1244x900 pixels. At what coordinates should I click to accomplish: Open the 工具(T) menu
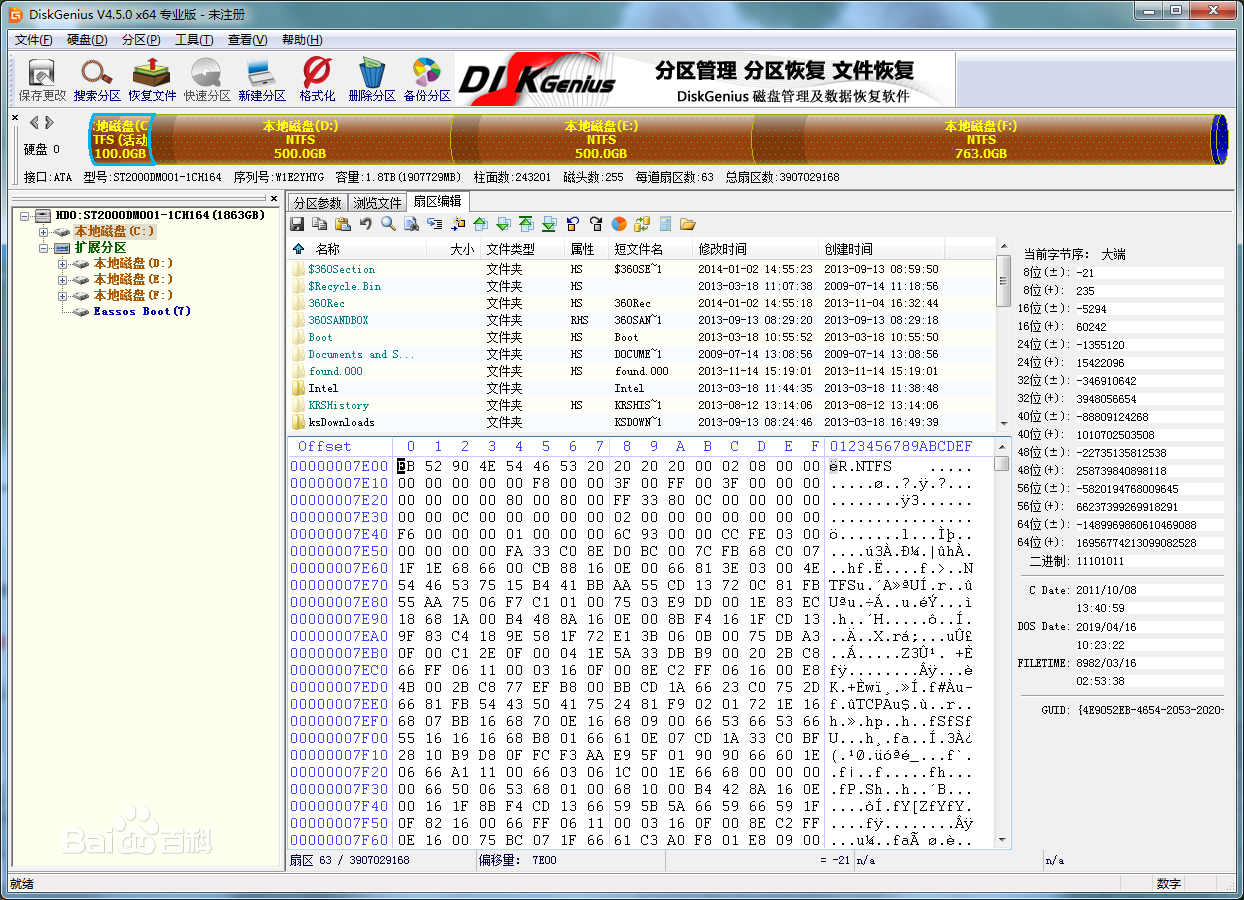tap(193, 40)
